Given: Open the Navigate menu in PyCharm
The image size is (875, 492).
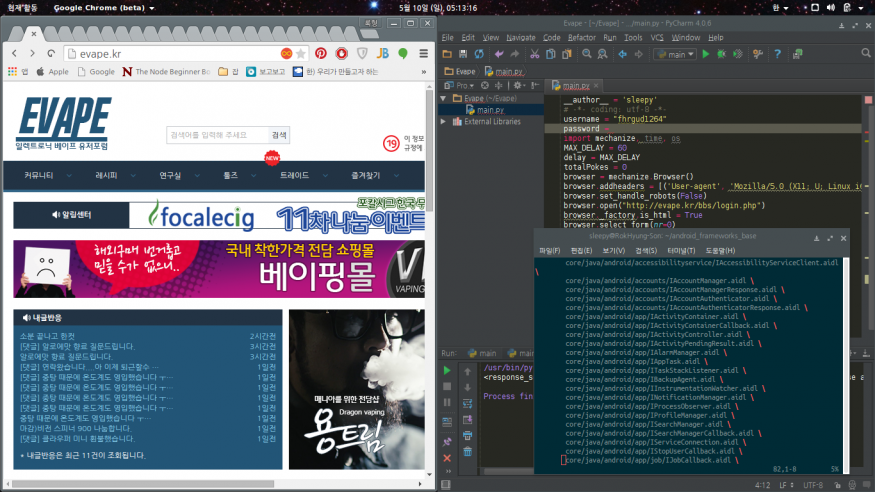Looking at the screenshot, I should point(521,37).
